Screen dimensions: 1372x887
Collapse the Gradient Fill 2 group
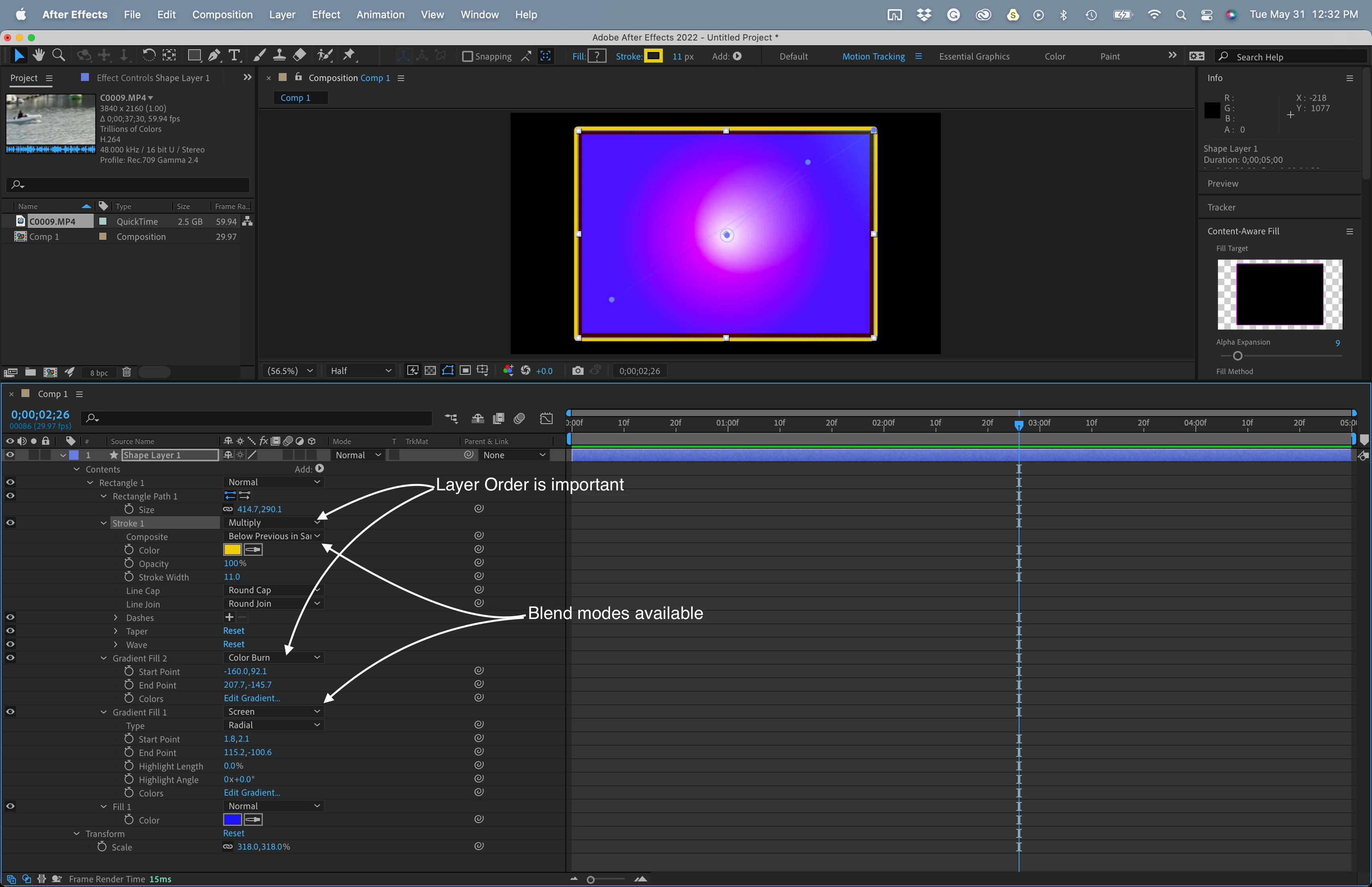pyautogui.click(x=104, y=658)
